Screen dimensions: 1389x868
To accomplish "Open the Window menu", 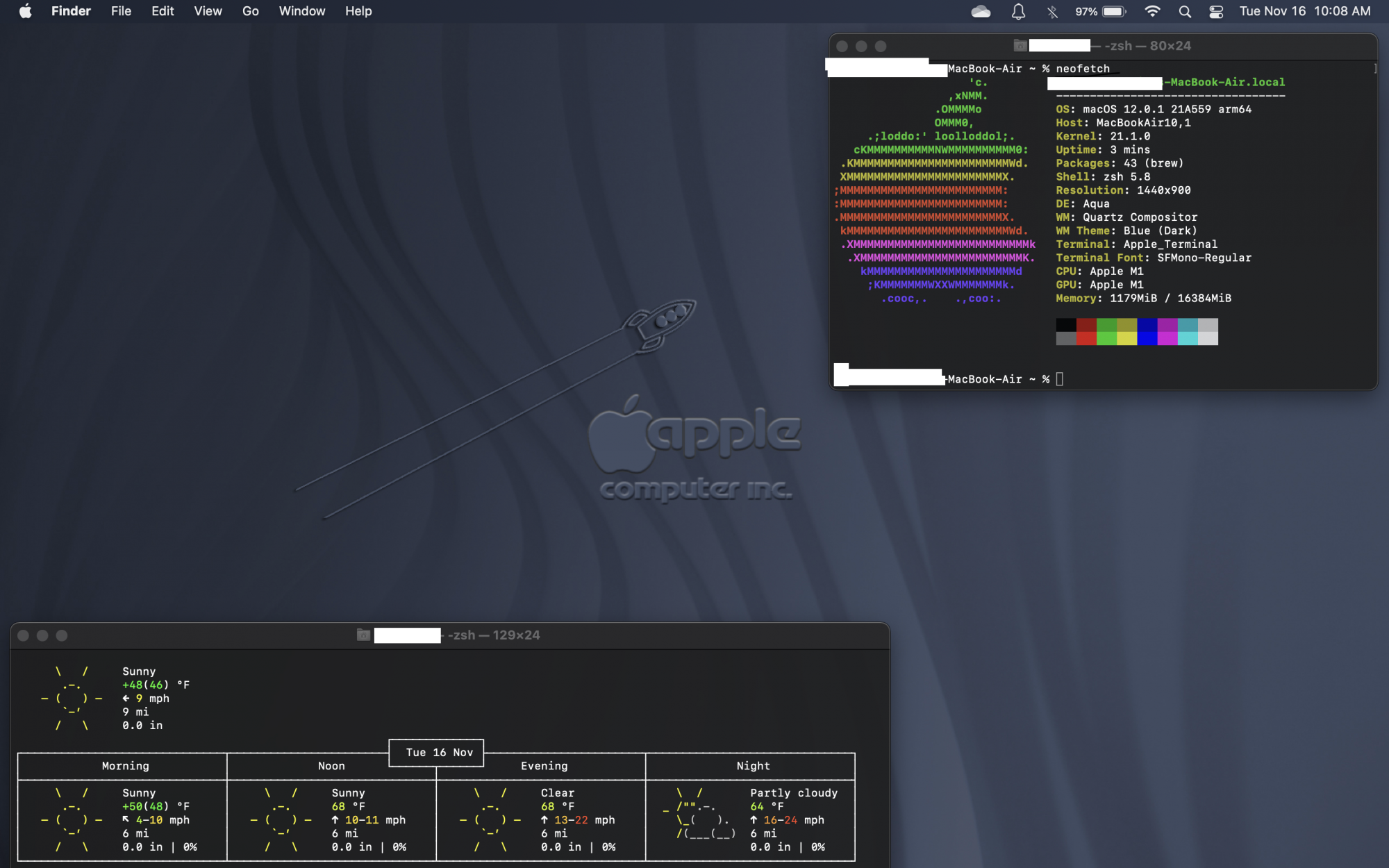I will click(301, 11).
